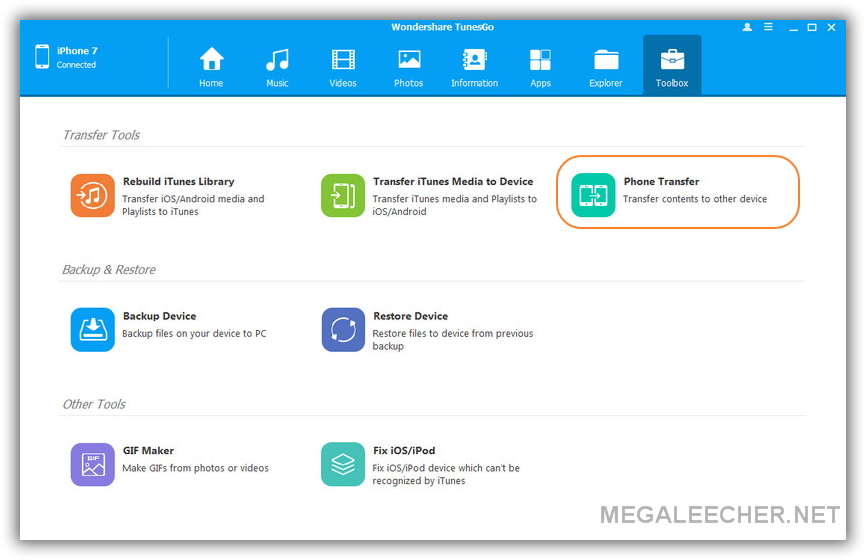Click the Restore Device circular arrows icon
Viewport: 866px width, 560px height.
click(343, 330)
